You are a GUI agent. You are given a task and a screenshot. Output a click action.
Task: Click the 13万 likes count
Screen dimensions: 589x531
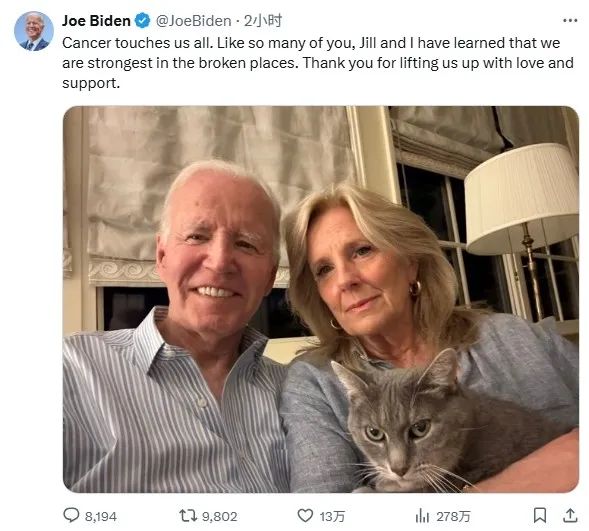click(x=332, y=517)
